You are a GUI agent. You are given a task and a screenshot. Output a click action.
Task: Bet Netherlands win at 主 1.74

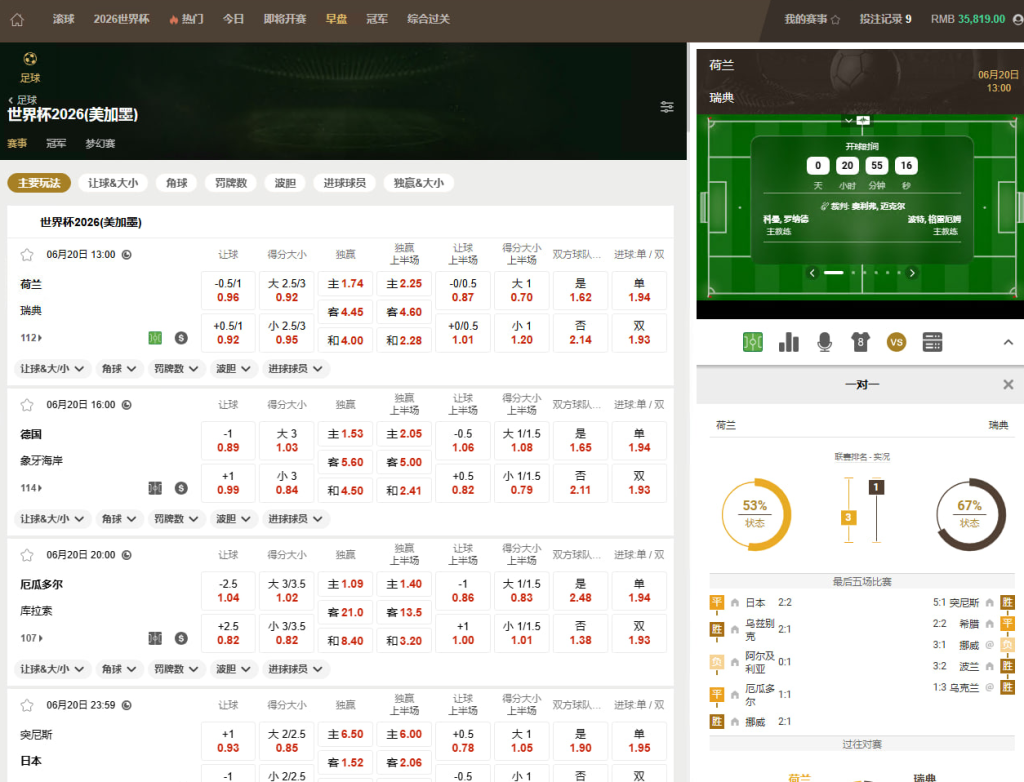pos(345,284)
